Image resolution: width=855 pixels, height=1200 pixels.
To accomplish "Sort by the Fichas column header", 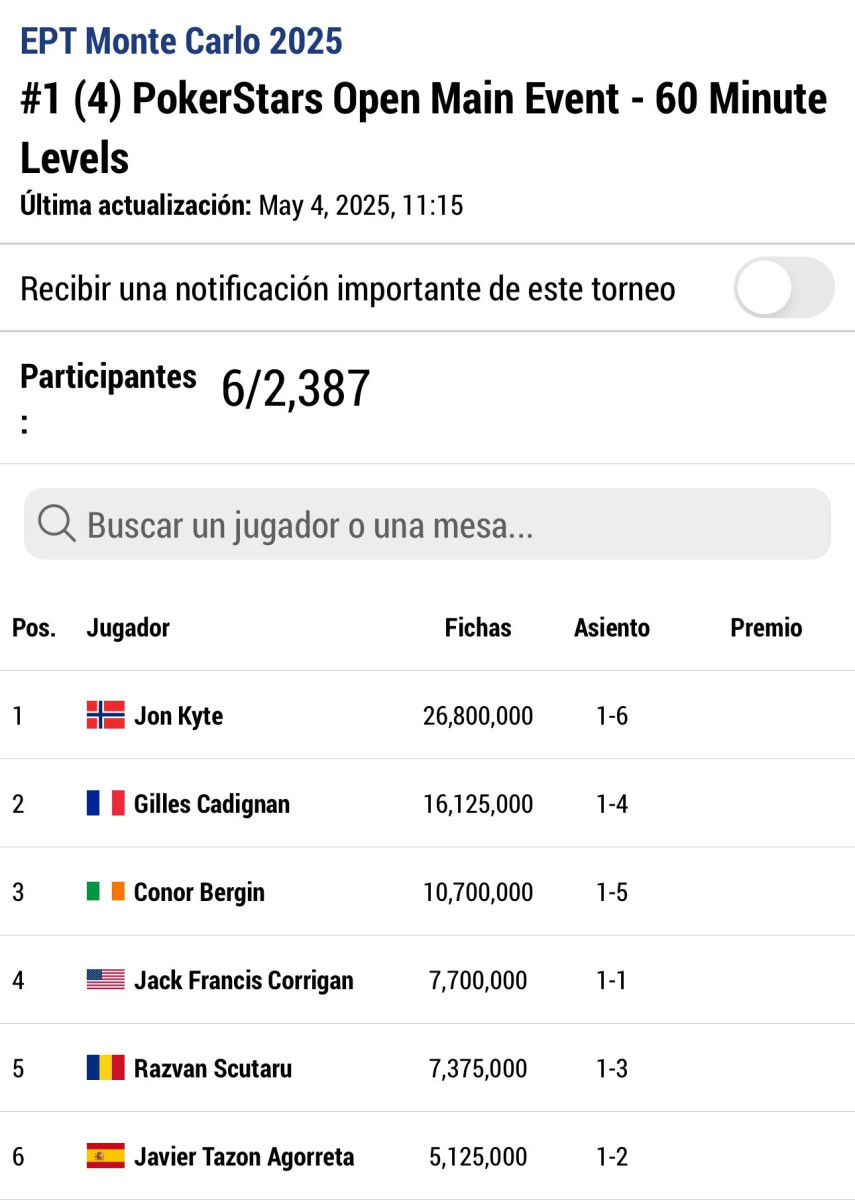I will 478,628.
